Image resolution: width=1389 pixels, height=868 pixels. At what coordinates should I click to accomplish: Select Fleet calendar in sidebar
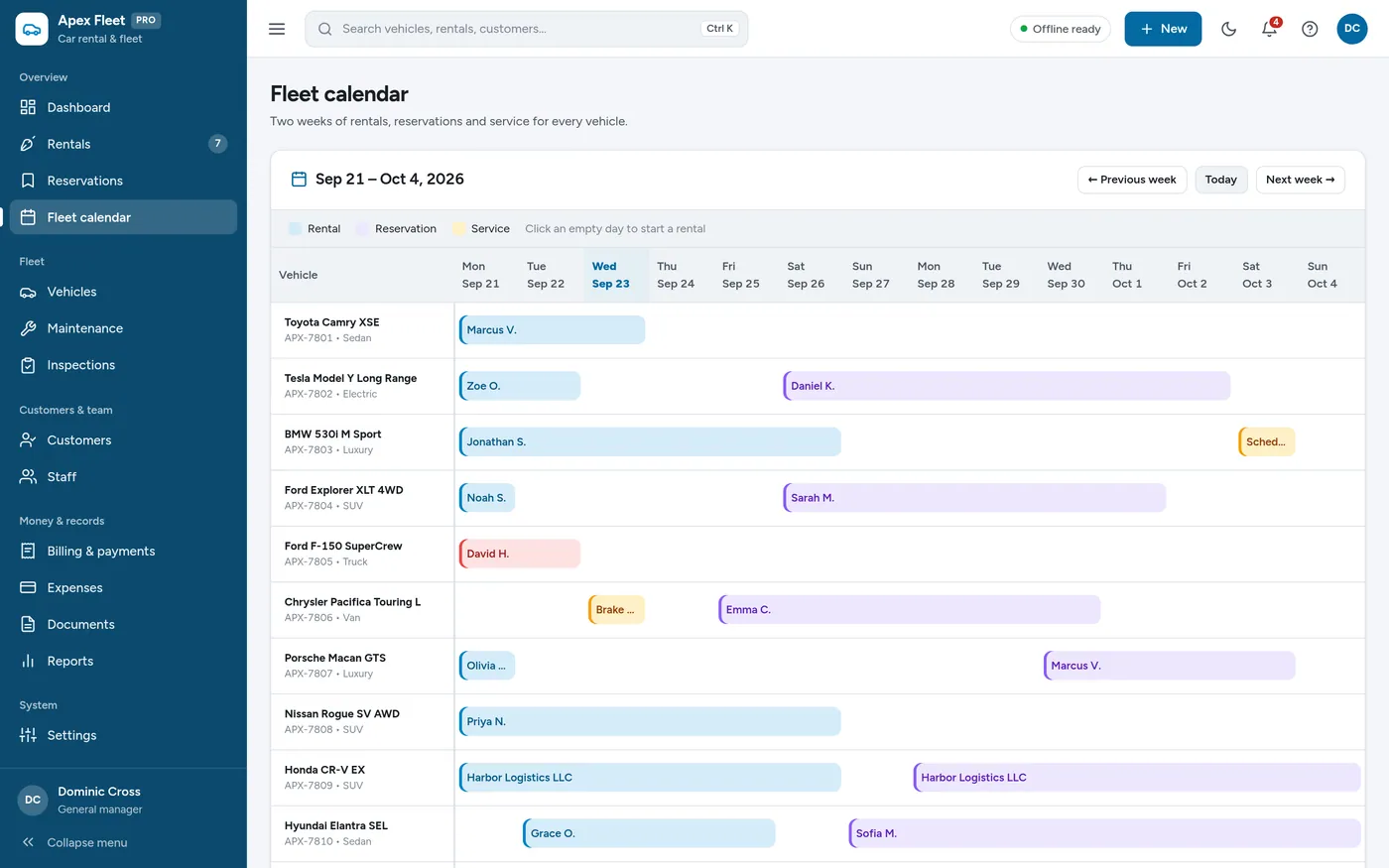pos(123,217)
